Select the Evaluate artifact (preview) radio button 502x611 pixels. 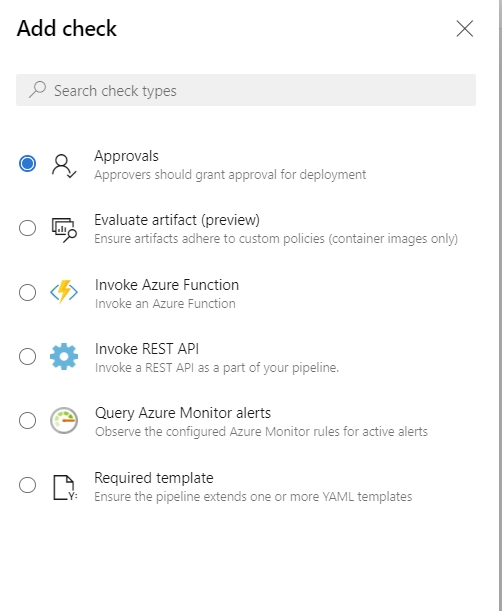coord(27,228)
